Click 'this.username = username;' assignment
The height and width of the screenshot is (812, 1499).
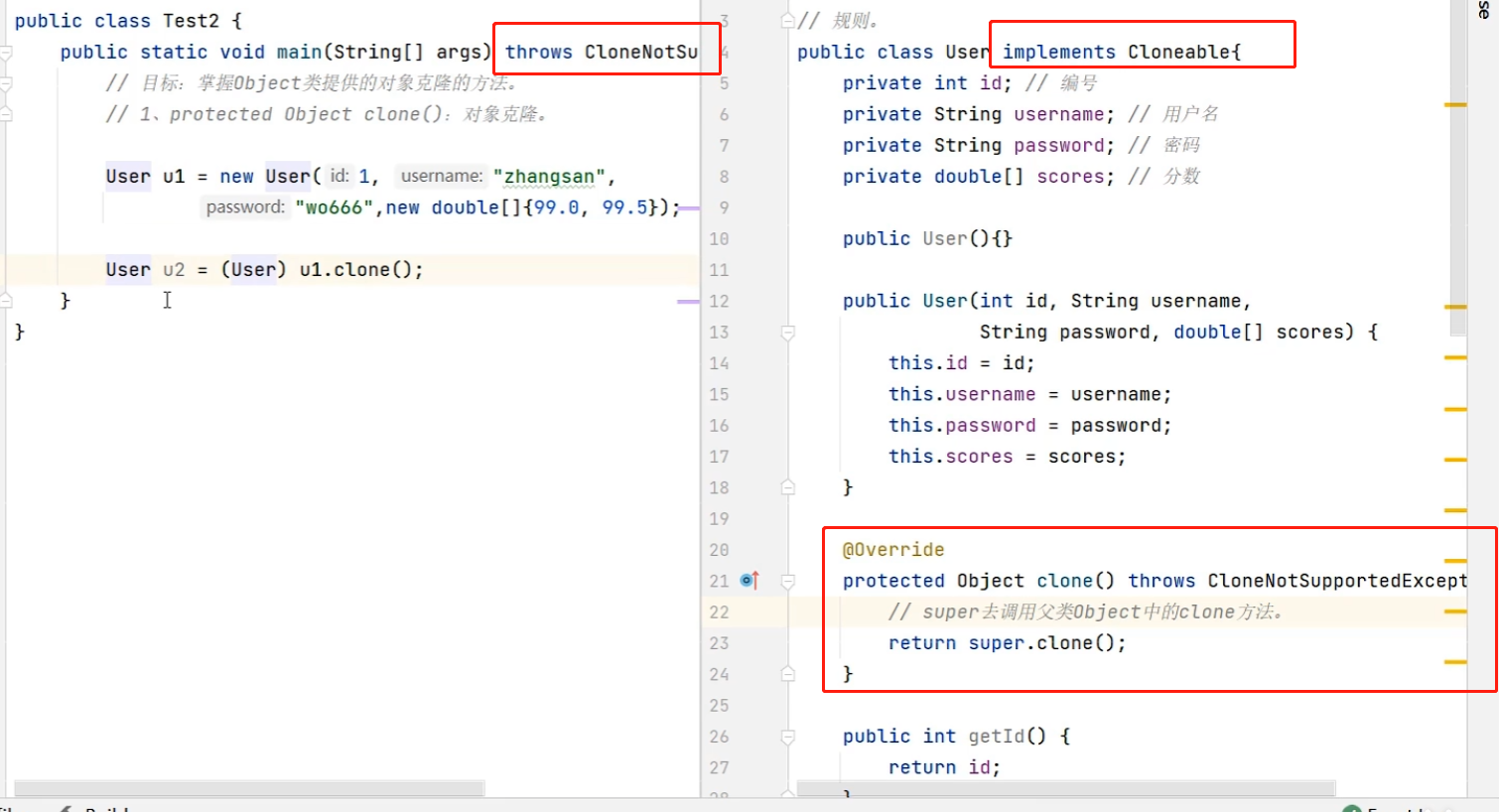[x=1029, y=394]
